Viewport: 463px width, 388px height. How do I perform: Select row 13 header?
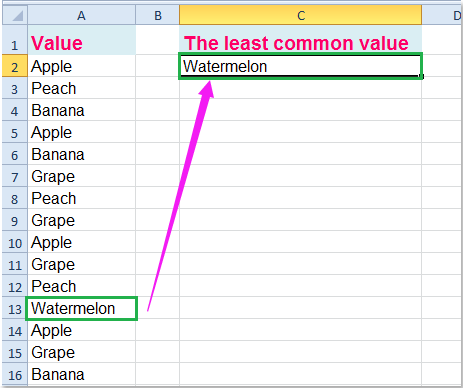pyautogui.click(x=15, y=308)
